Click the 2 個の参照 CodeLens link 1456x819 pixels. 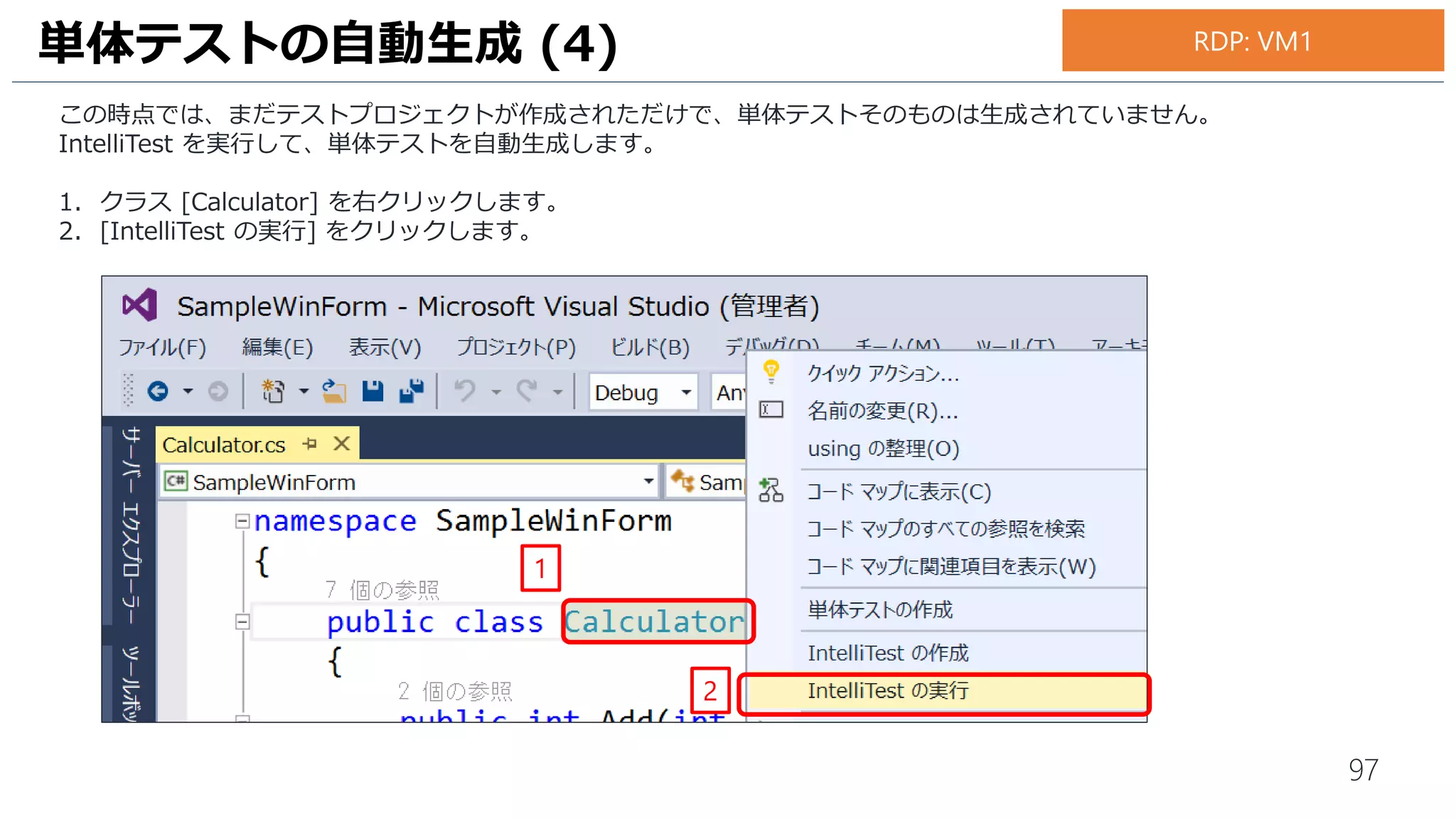[455, 690]
